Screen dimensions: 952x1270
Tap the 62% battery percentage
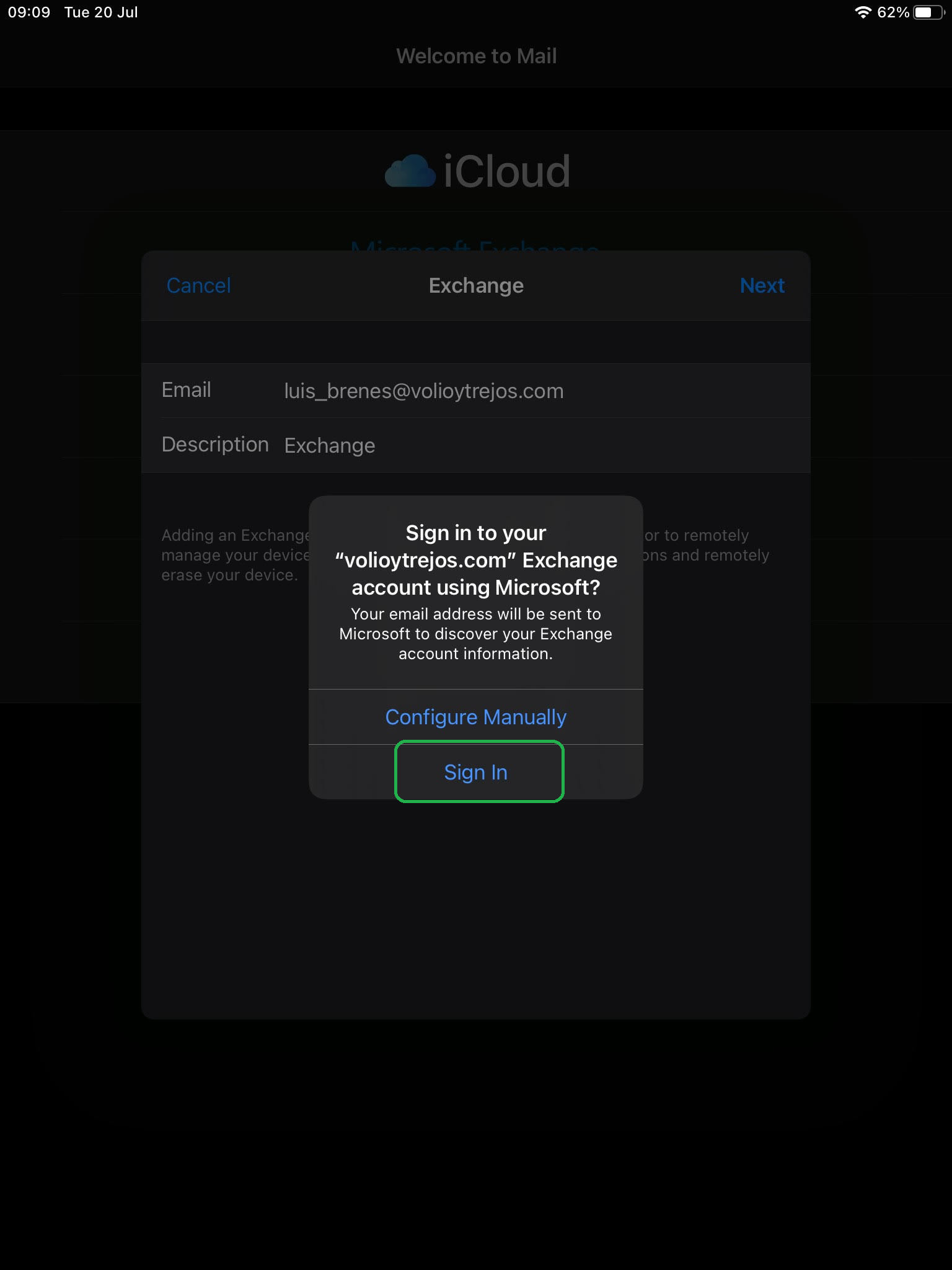point(893,12)
